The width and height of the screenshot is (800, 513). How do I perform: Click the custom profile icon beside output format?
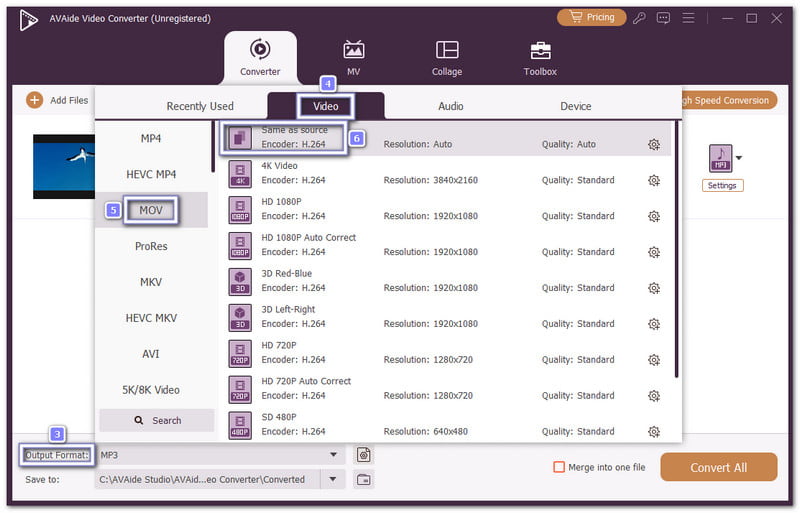click(x=363, y=455)
